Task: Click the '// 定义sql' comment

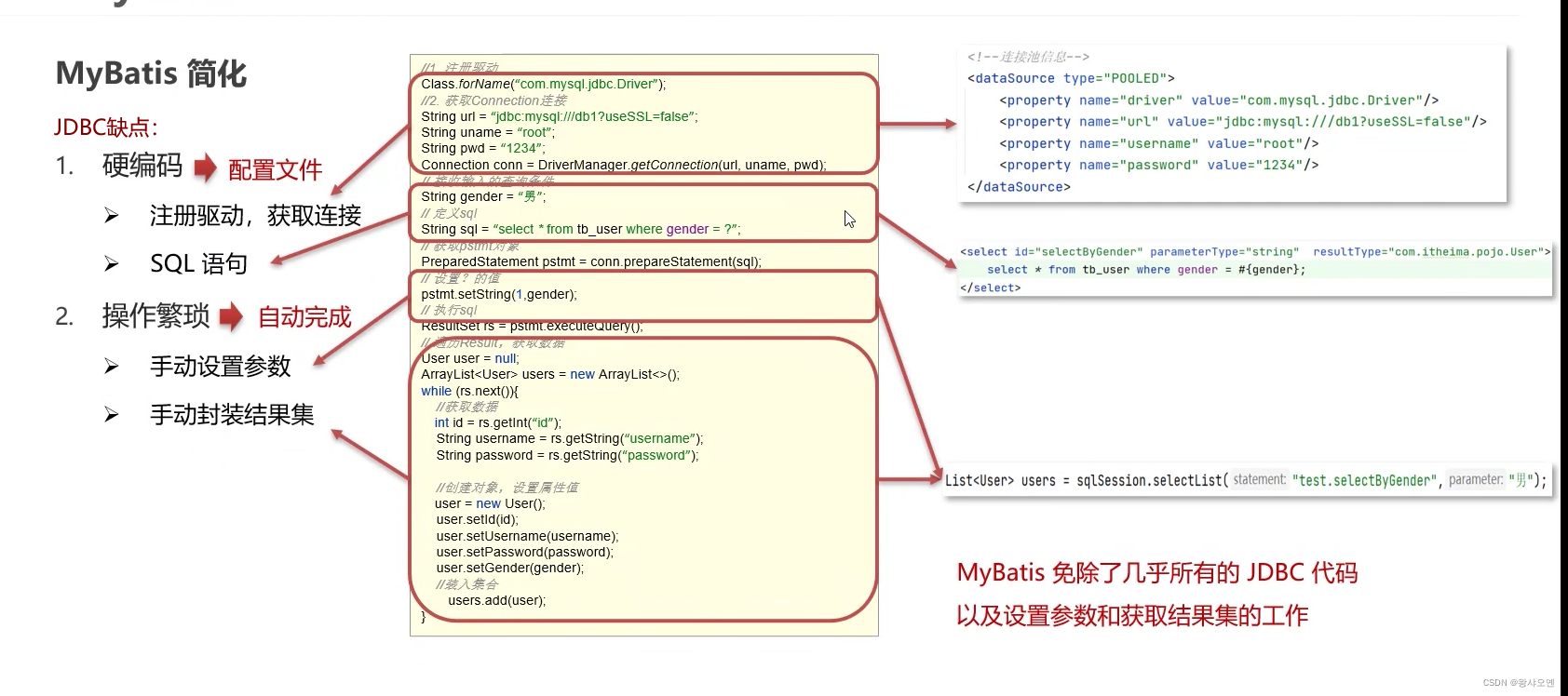Action: click(449, 213)
